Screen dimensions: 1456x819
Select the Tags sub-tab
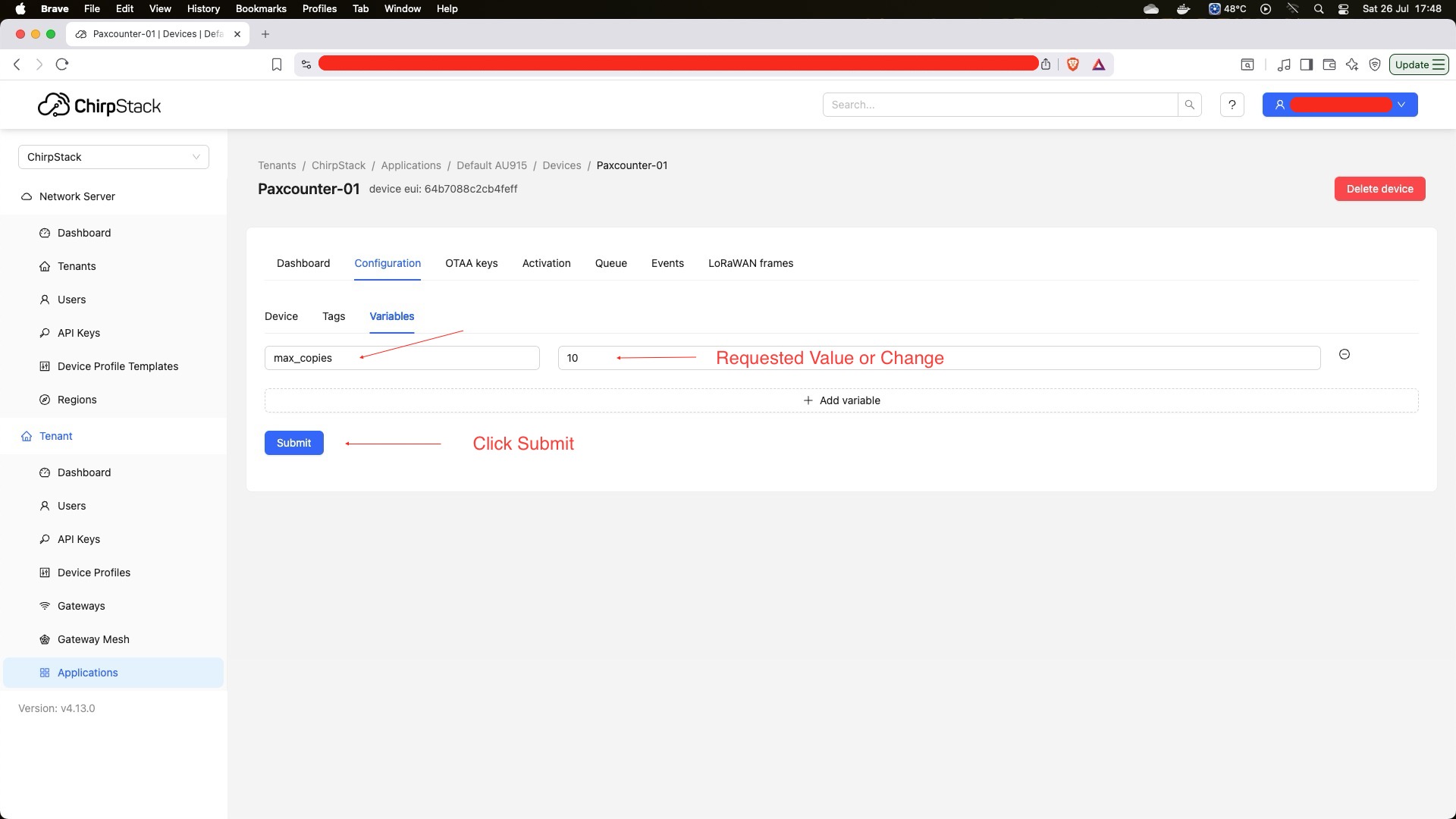click(x=334, y=316)
